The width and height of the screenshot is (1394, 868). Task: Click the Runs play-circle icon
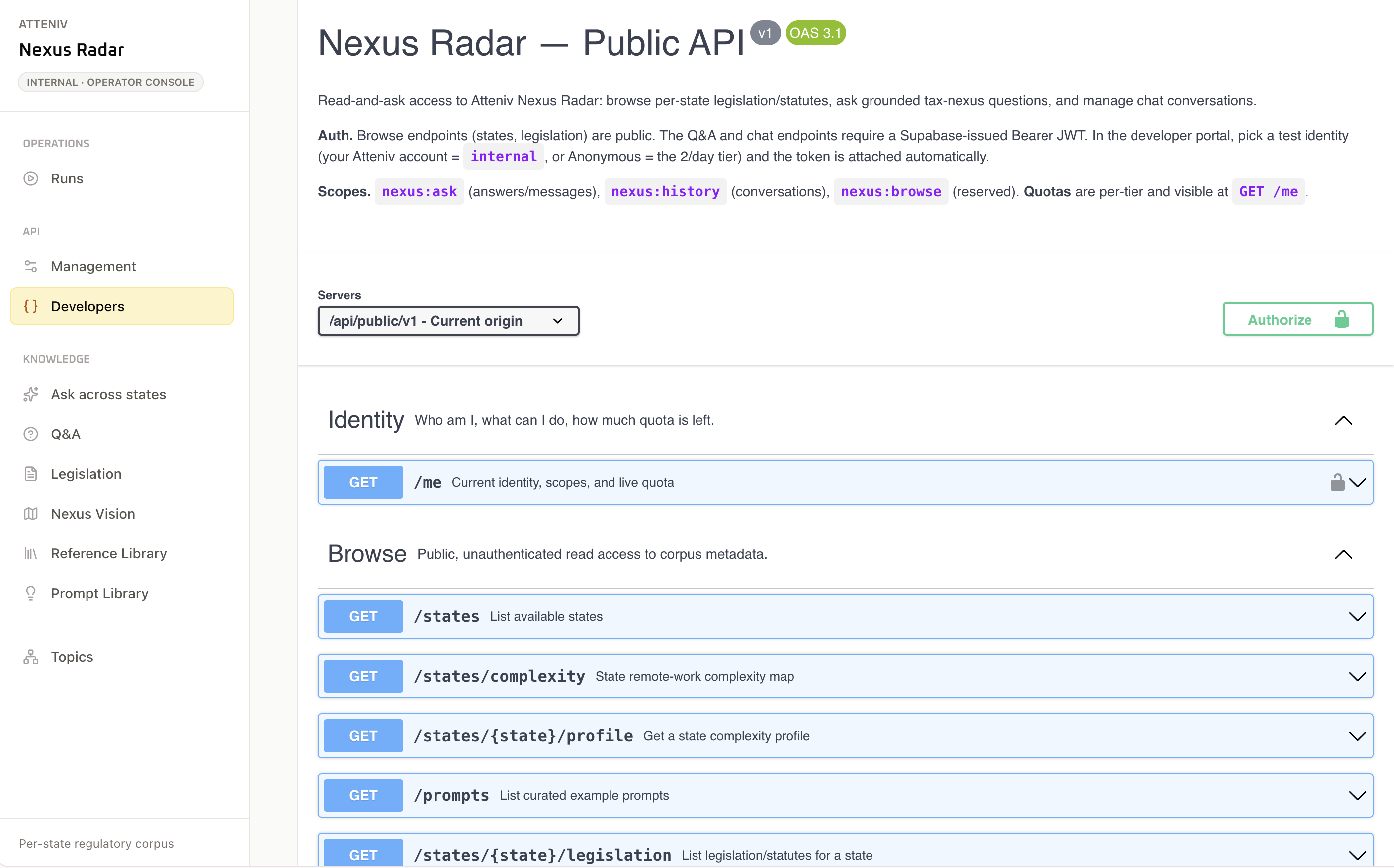click(31, 178)
